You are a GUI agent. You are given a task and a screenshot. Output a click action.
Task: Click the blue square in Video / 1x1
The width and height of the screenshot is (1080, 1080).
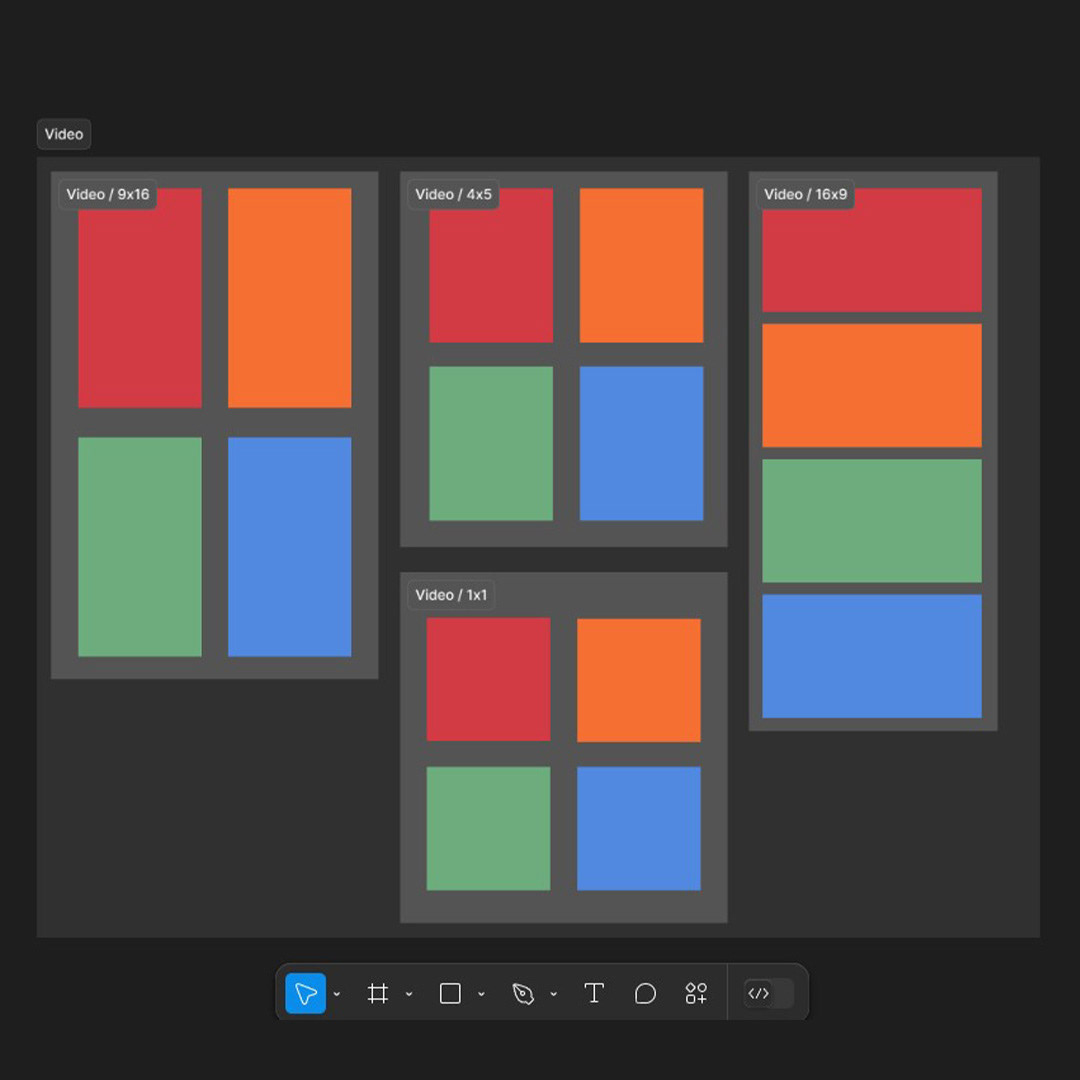638,829
